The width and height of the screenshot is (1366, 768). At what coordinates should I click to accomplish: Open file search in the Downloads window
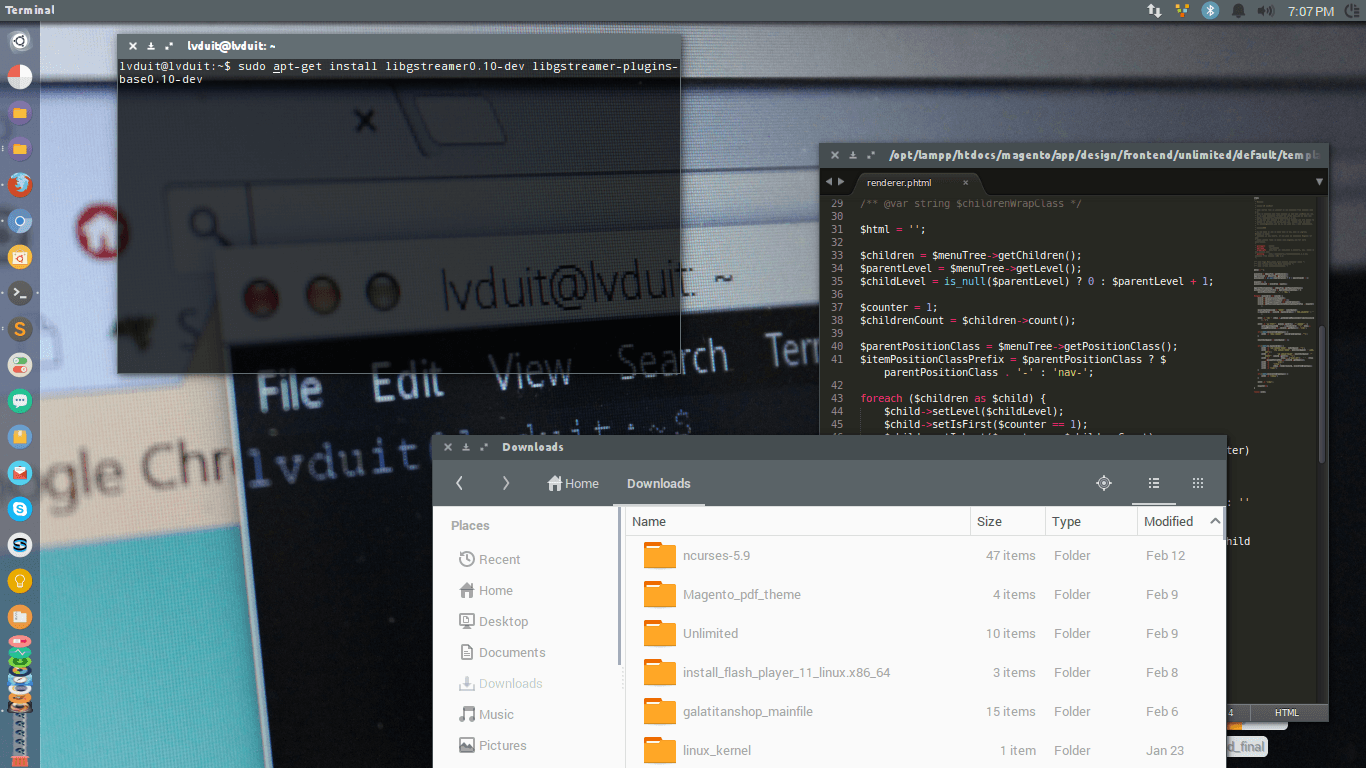(1104, 483)
